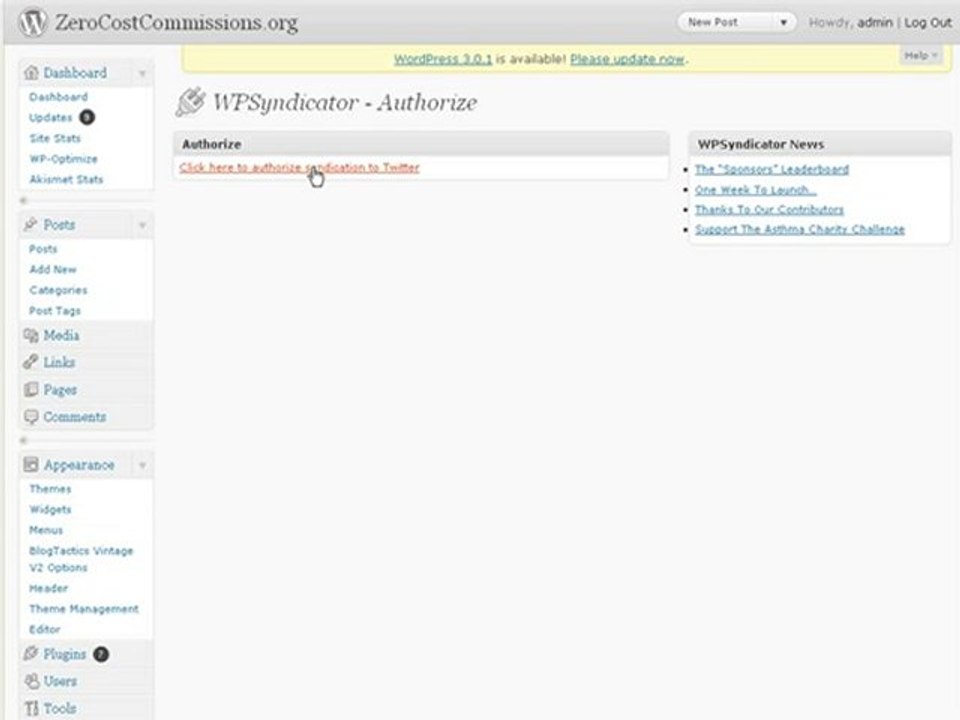Open the Media menu
960x720 pixels.
(61, 336)
